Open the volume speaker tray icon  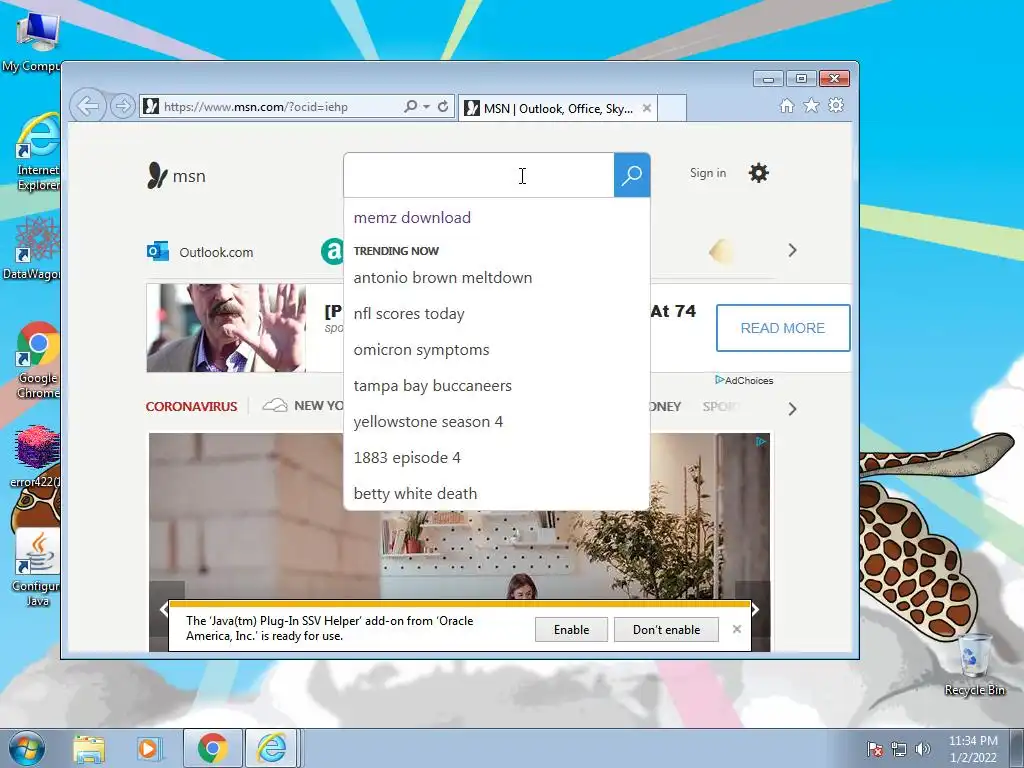(923, 748)
